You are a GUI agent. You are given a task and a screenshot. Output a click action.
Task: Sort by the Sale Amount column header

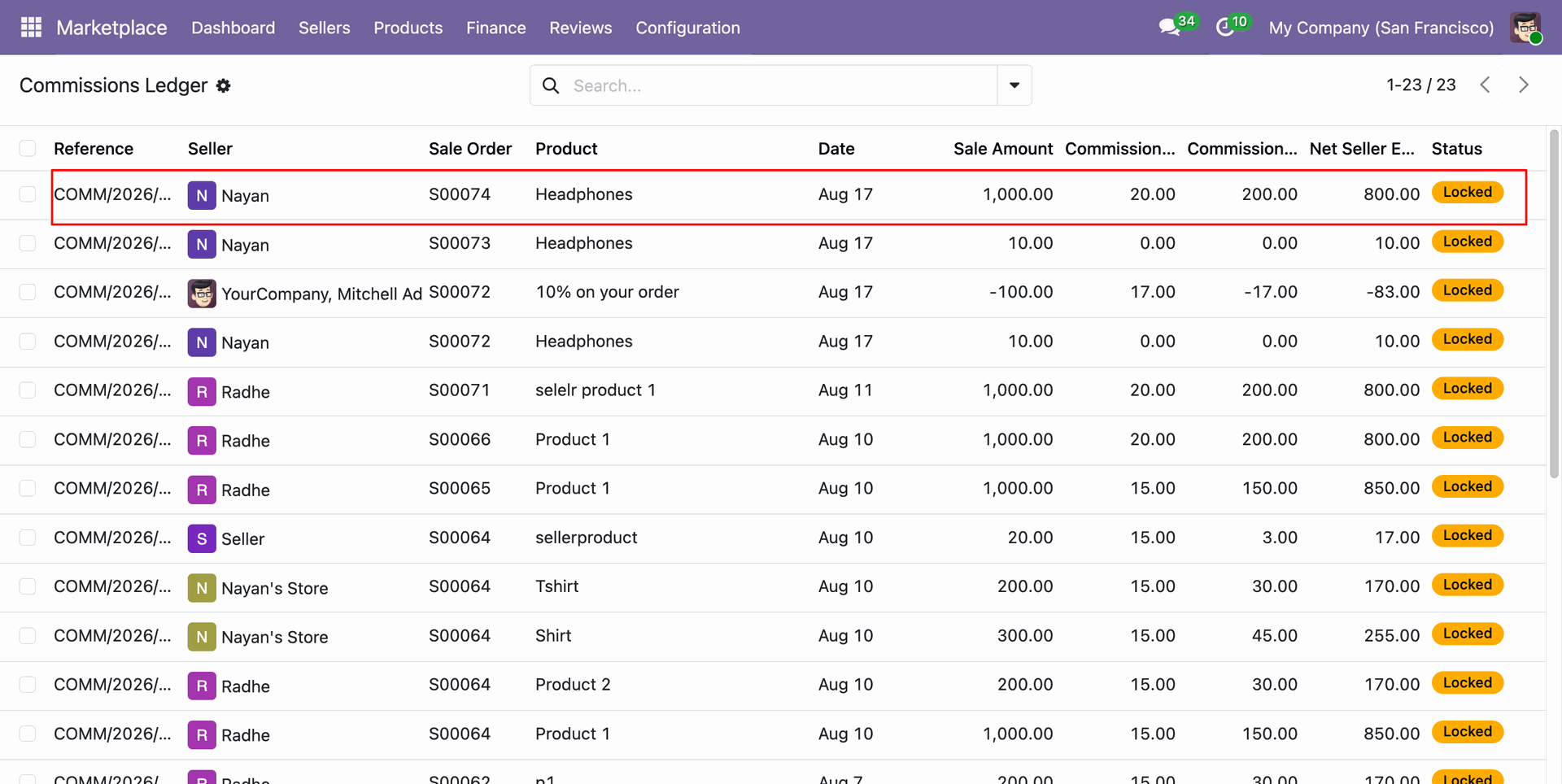(1003, 149)
